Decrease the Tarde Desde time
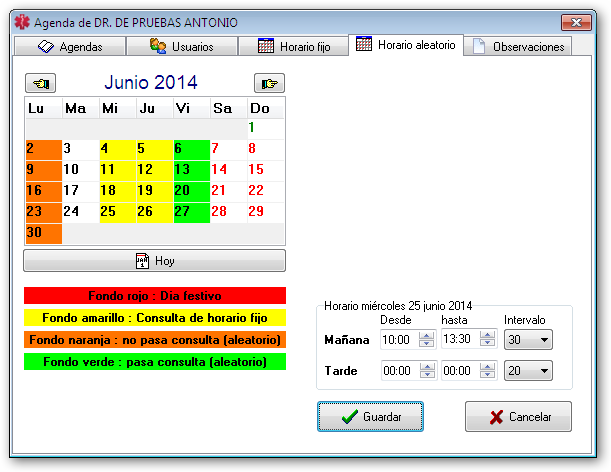This screenshot has height=472, width=611. click(426, 376)
